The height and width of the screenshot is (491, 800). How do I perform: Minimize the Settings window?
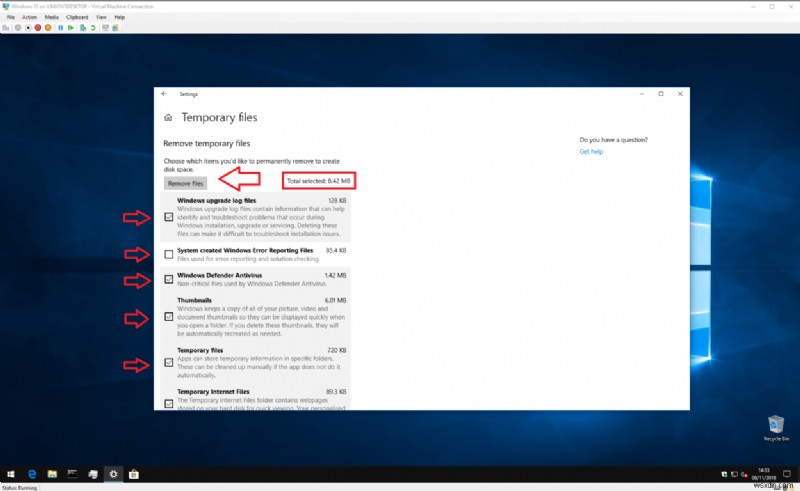click(x=642, y=94)
